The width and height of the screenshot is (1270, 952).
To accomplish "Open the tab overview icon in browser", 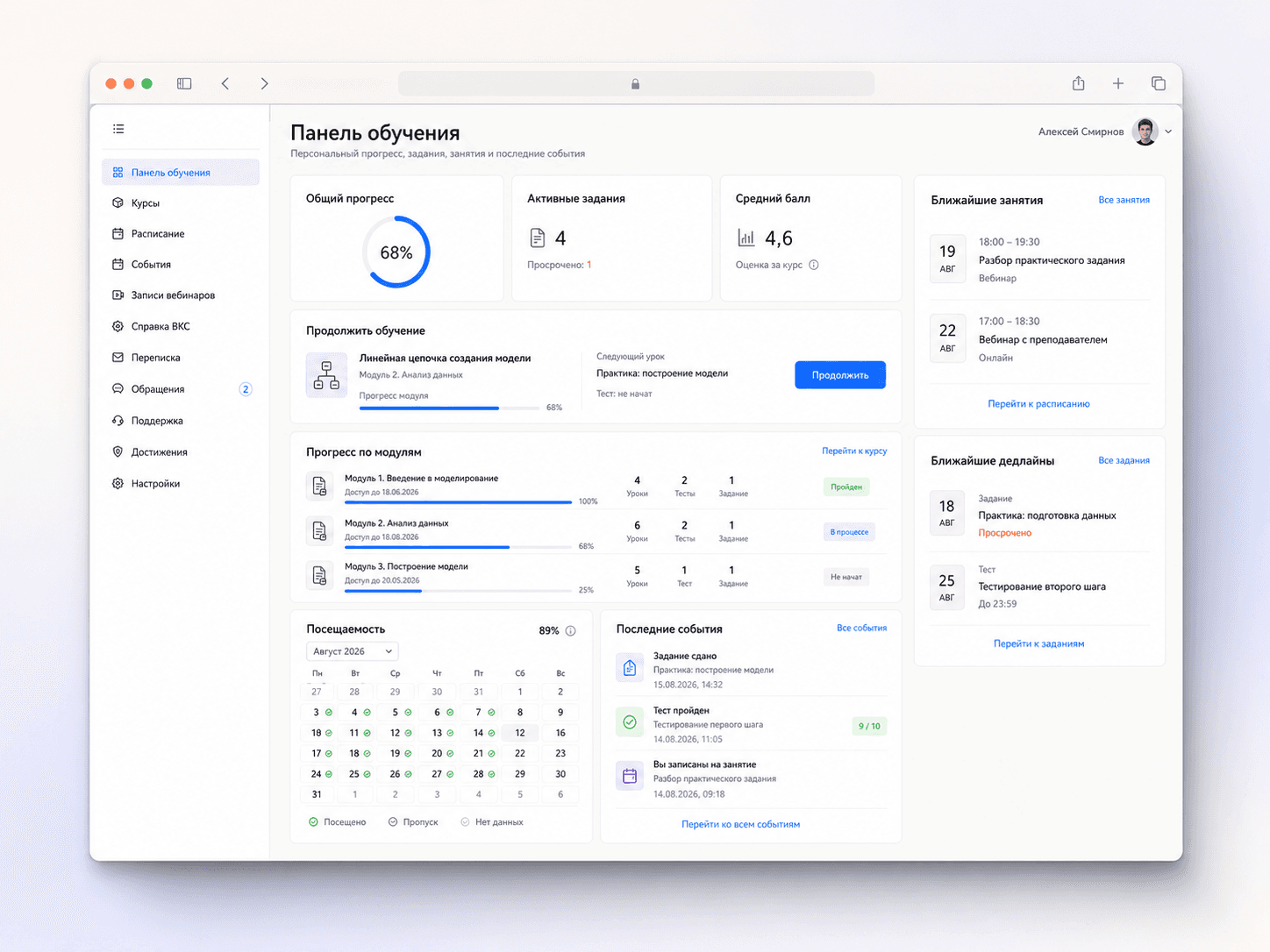I will [1159, 83].
